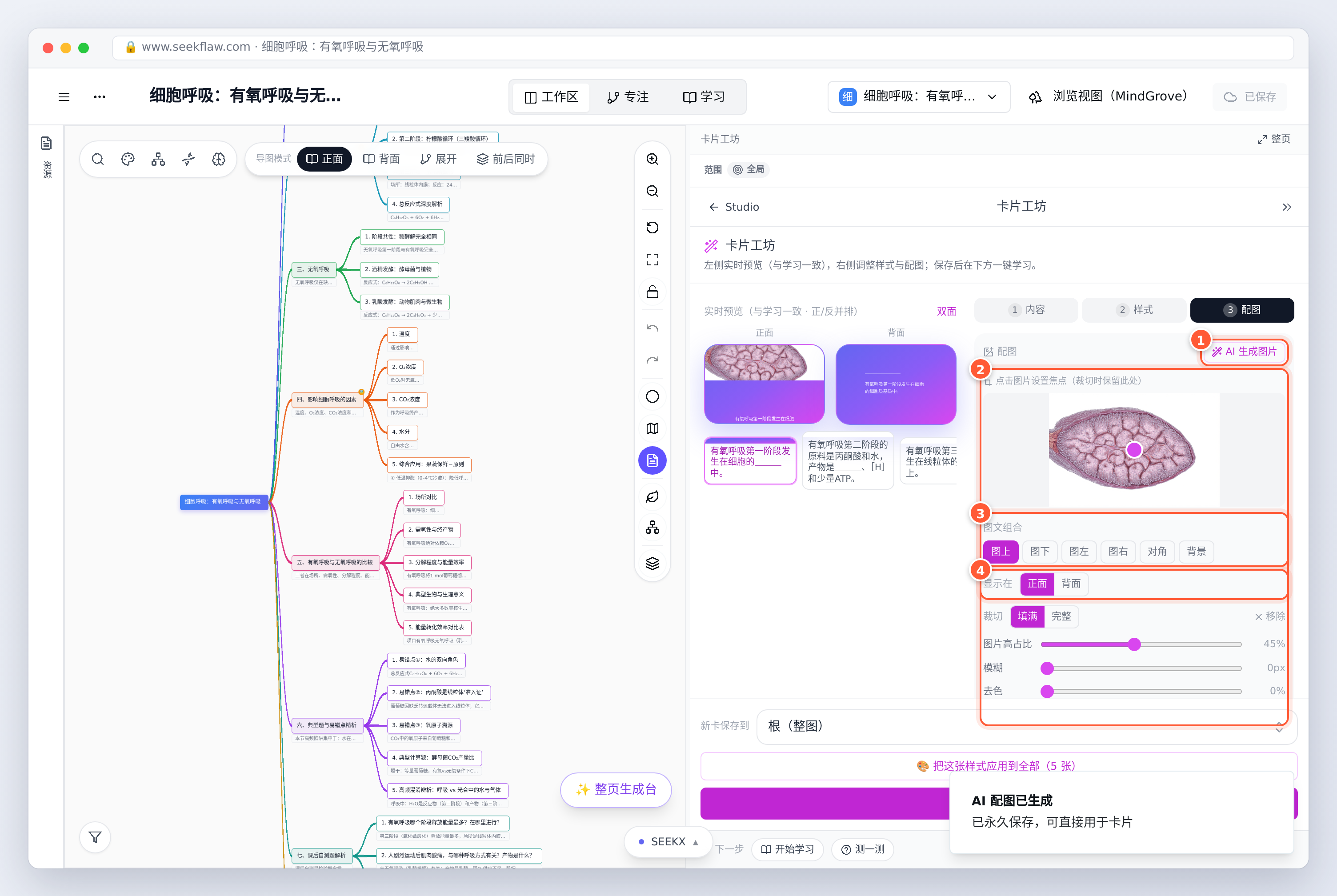Expand panel to 整页 view
Viewport: 1337px width, 896px height.
1274,139
